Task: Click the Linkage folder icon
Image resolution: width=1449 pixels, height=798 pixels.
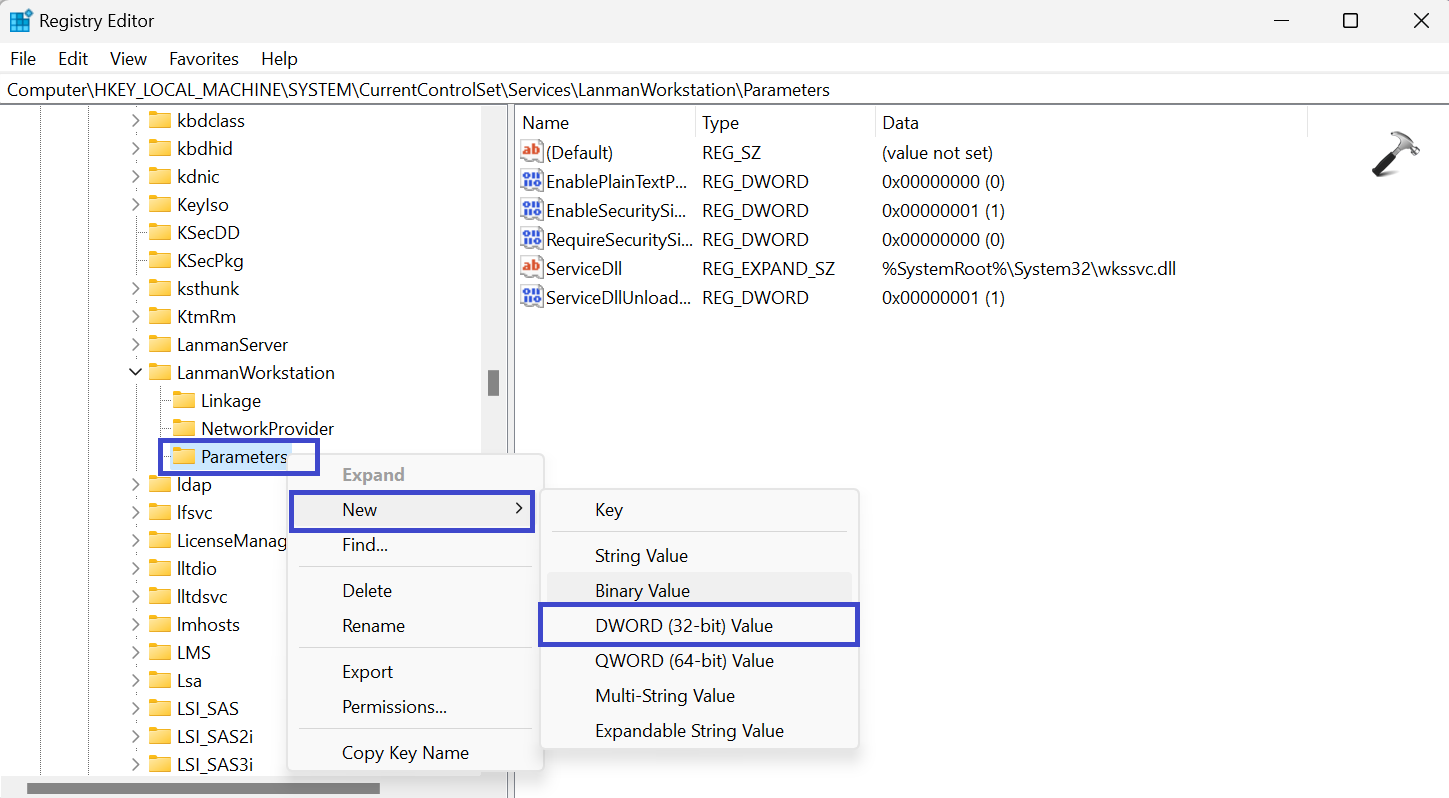Action: [x=184, y=400]
